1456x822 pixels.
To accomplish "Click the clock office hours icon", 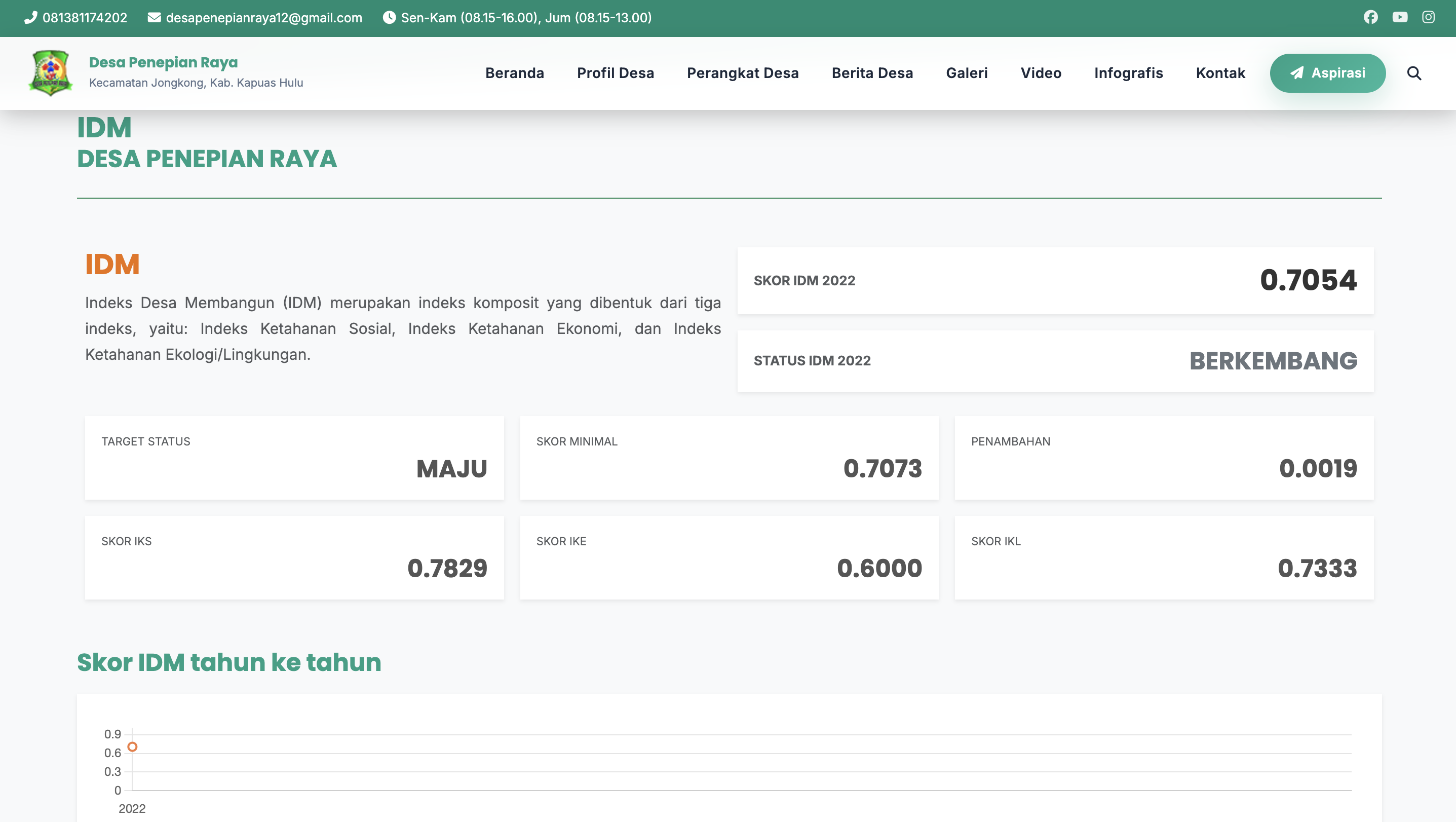I will pyautogui.click(x=389, y=18).
